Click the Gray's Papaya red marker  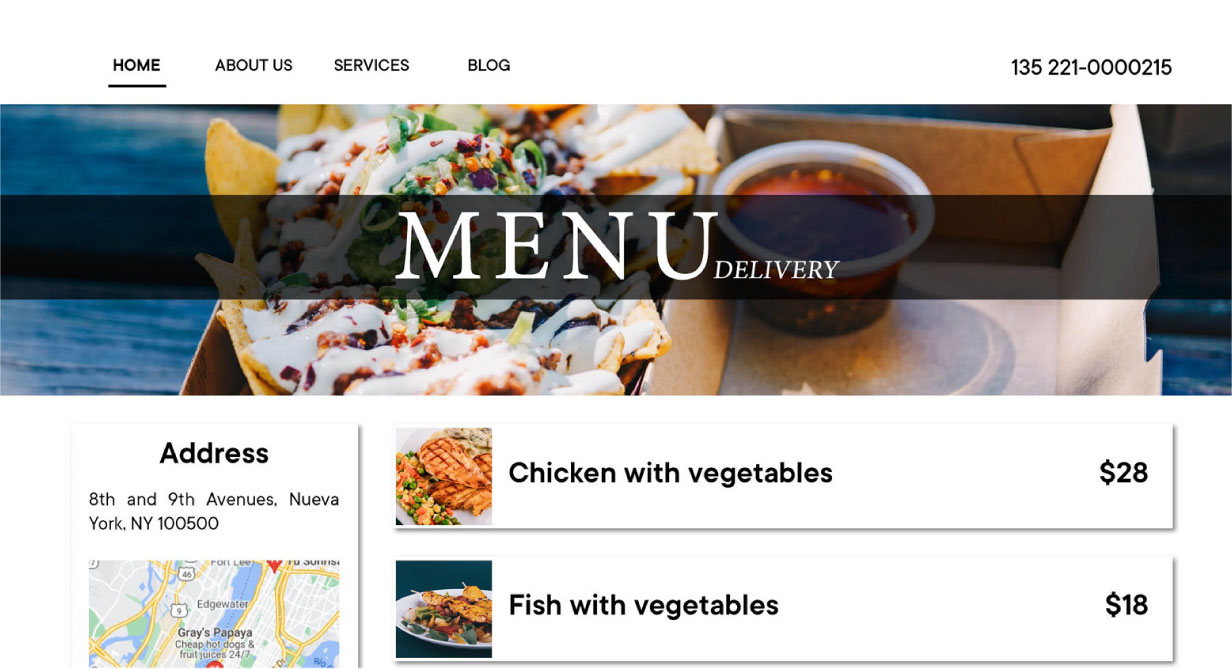[x=214, y=664]
